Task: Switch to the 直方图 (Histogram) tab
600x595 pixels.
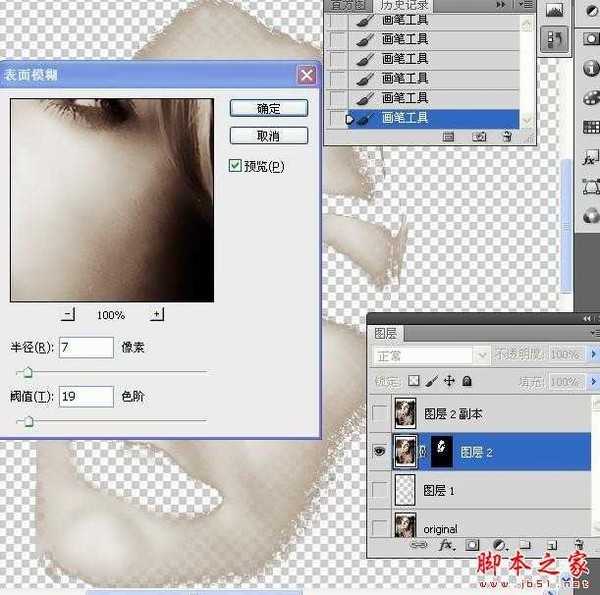Action: pos(339,5)
